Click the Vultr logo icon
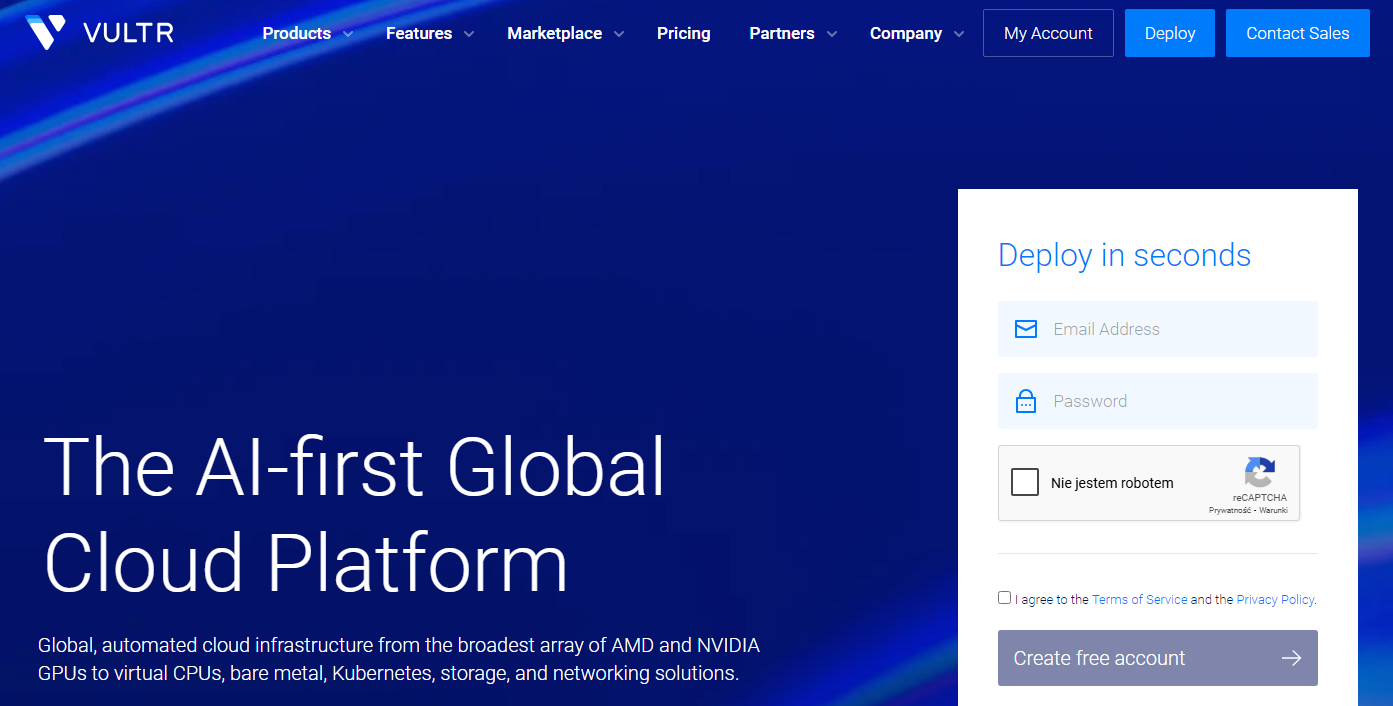 (x=45, y=33)
